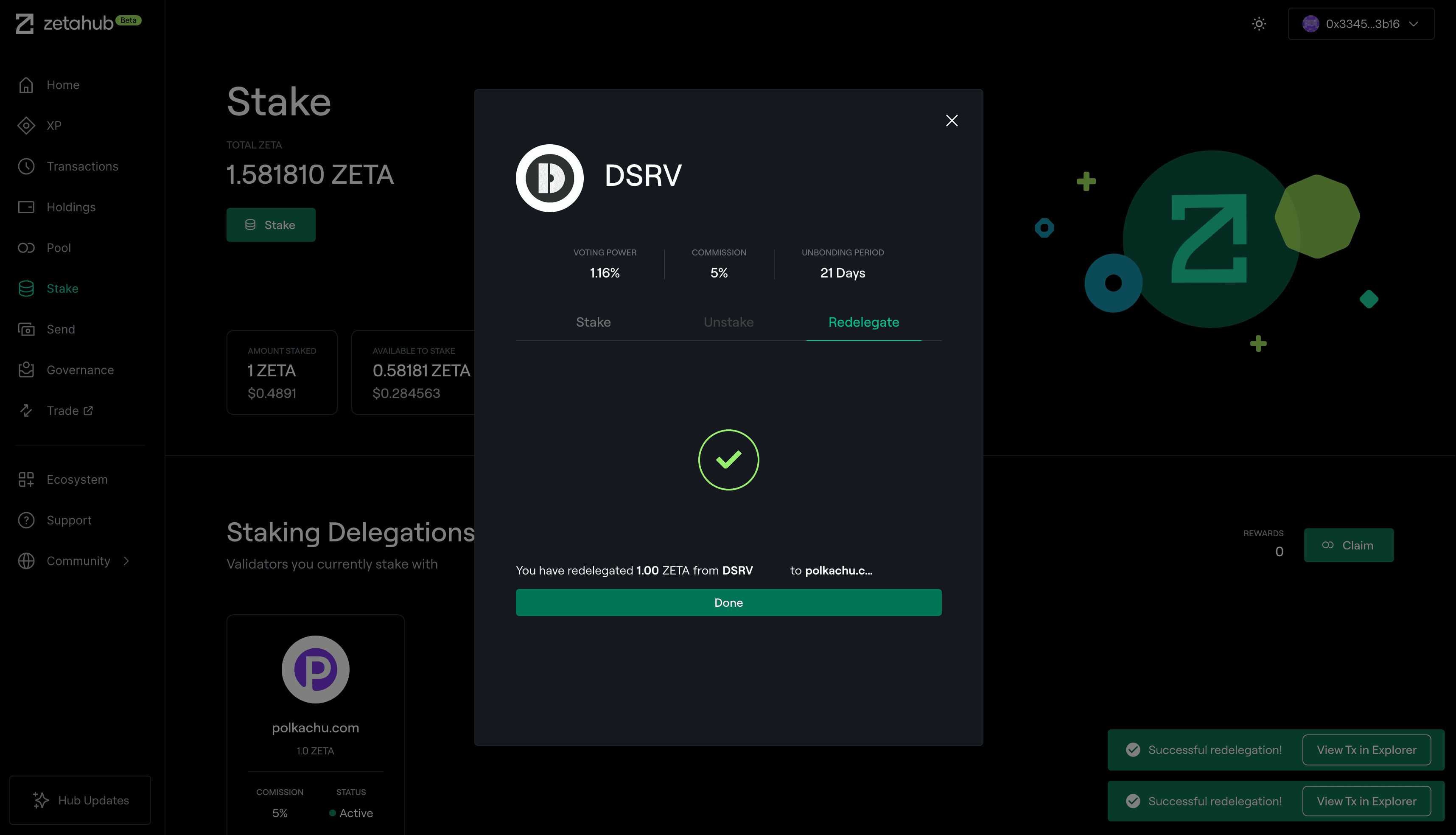Open the Holdings wallet icon

[26, 207]
